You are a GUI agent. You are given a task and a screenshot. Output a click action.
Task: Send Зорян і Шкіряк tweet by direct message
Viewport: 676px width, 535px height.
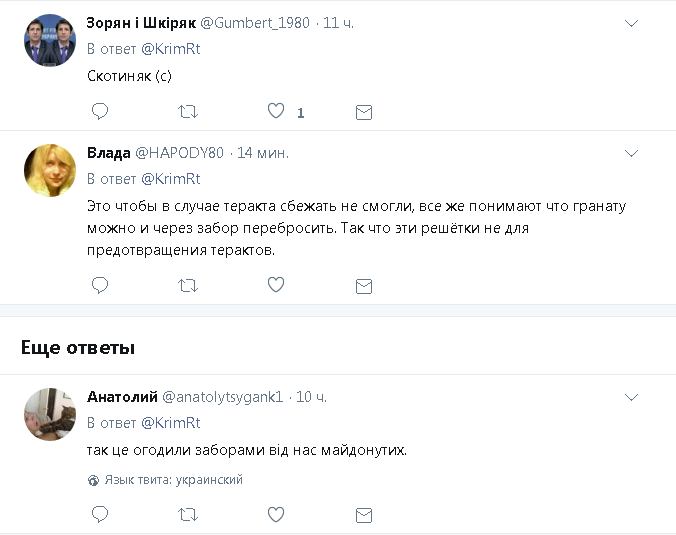(364, 112)
